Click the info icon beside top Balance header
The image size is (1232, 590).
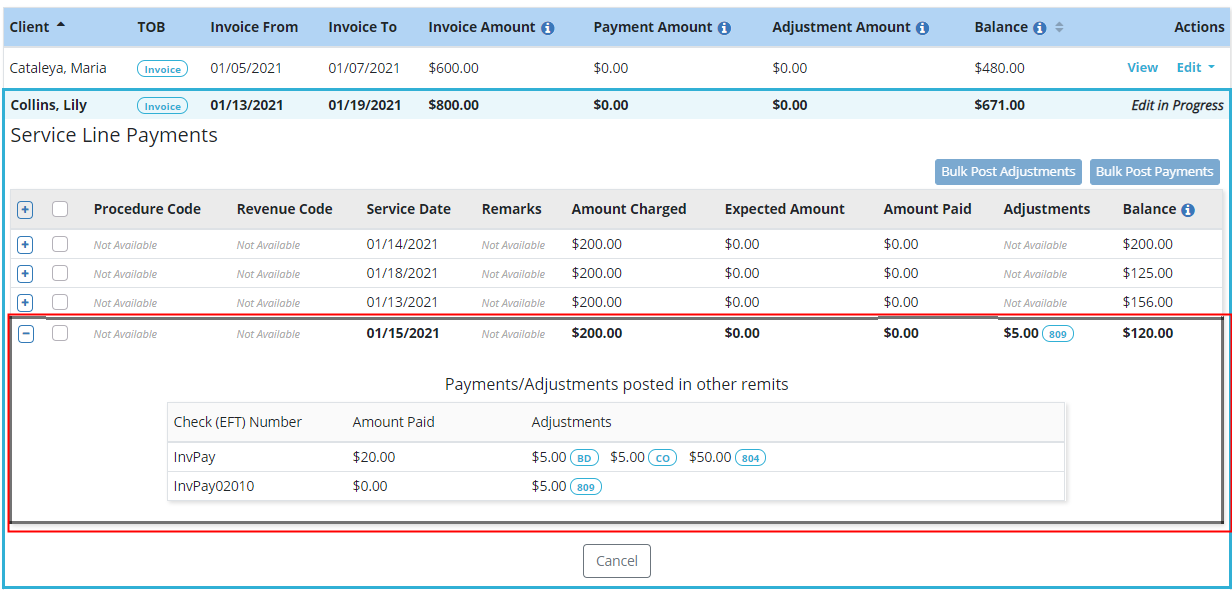pyautogui.click(x=1040, y=29)
